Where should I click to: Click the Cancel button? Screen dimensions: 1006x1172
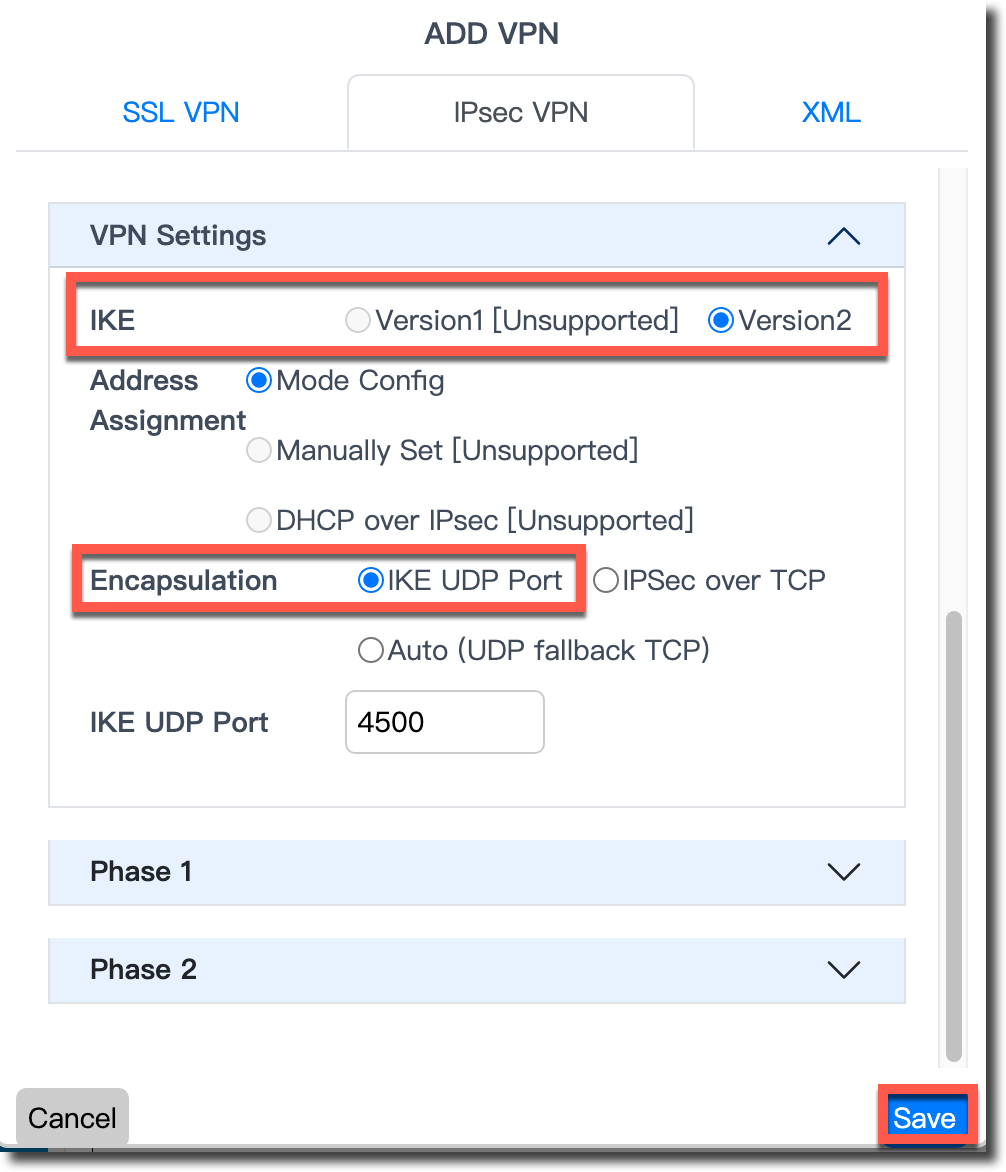click(72, 1118)
